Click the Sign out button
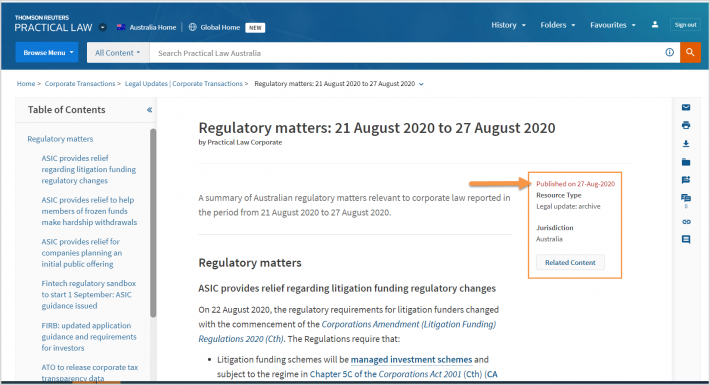This screenshot has height=385, width=710. pos(685,25)
